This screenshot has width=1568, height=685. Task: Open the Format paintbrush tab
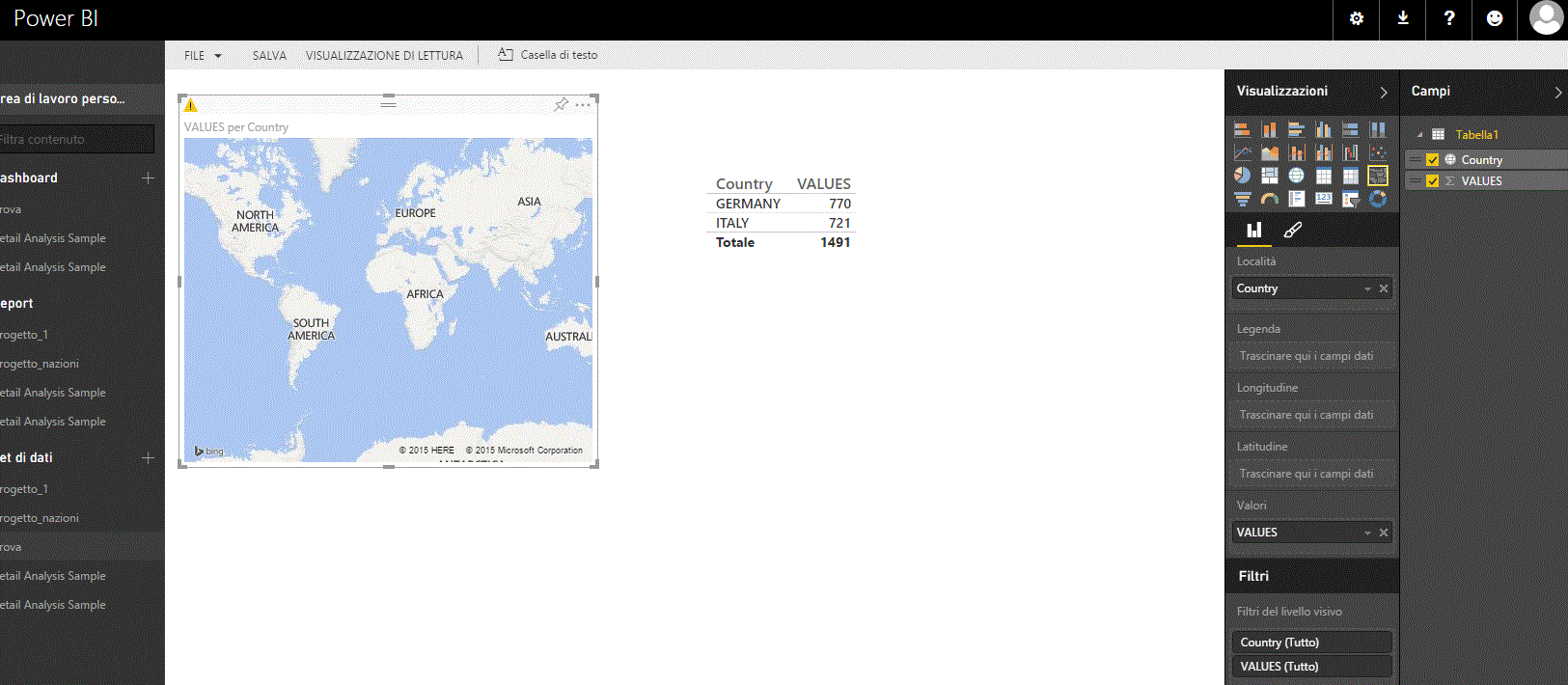1293,230
